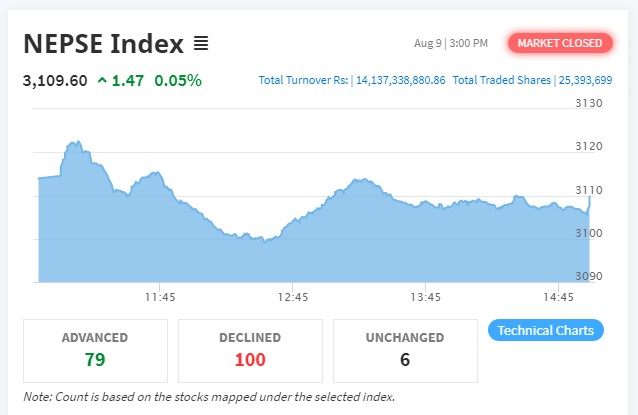Screen dimensions: 638x415
Task: Click the 0.05% percentage change
Action: (x=178, y=80)
